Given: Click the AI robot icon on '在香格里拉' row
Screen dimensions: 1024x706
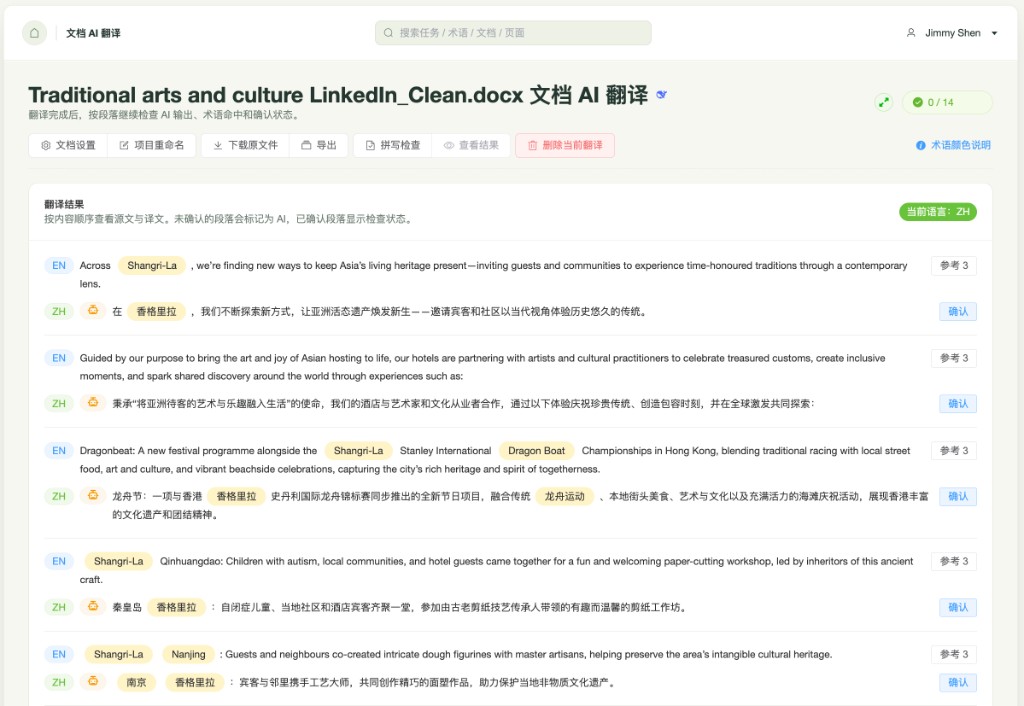Looking at the screenshot, I should (x=93, y=310).
